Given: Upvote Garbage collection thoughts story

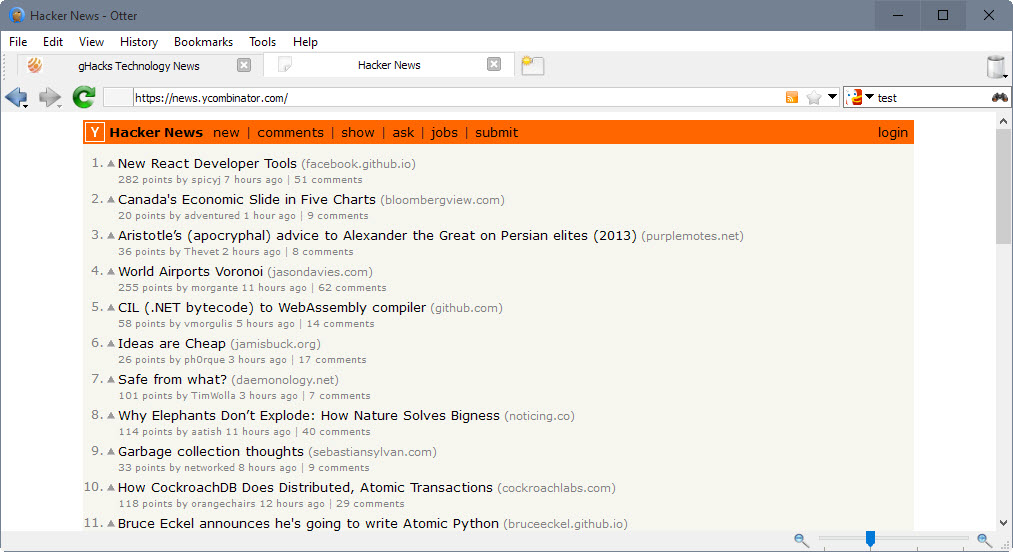Looking at the screenshot, I should 110,451.
